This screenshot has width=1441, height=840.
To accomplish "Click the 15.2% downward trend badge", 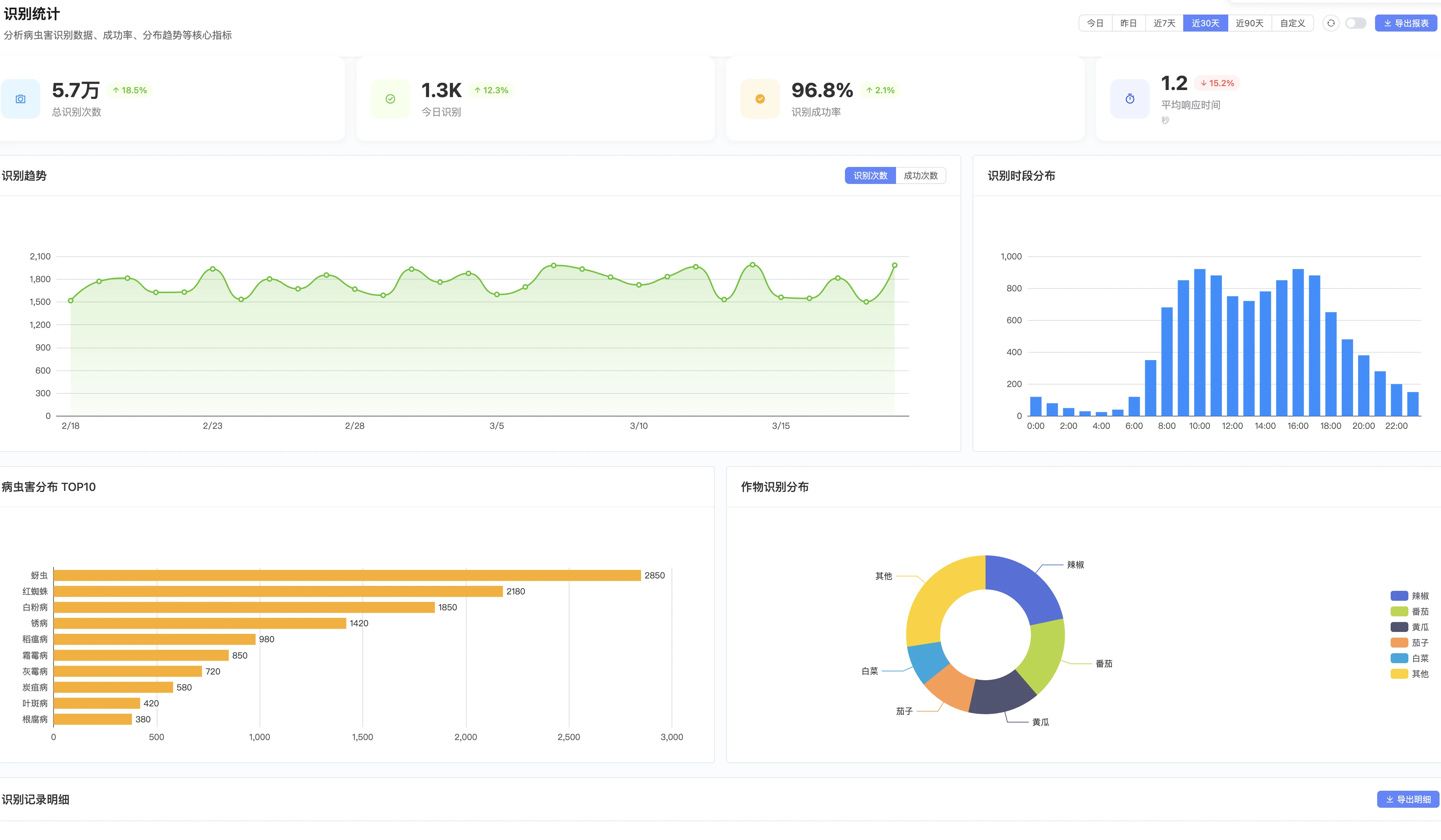I will click(1217, 83).
